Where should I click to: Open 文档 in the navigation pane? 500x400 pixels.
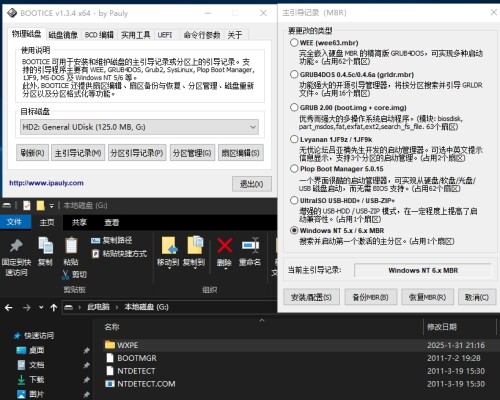click(x=36, y=365)
